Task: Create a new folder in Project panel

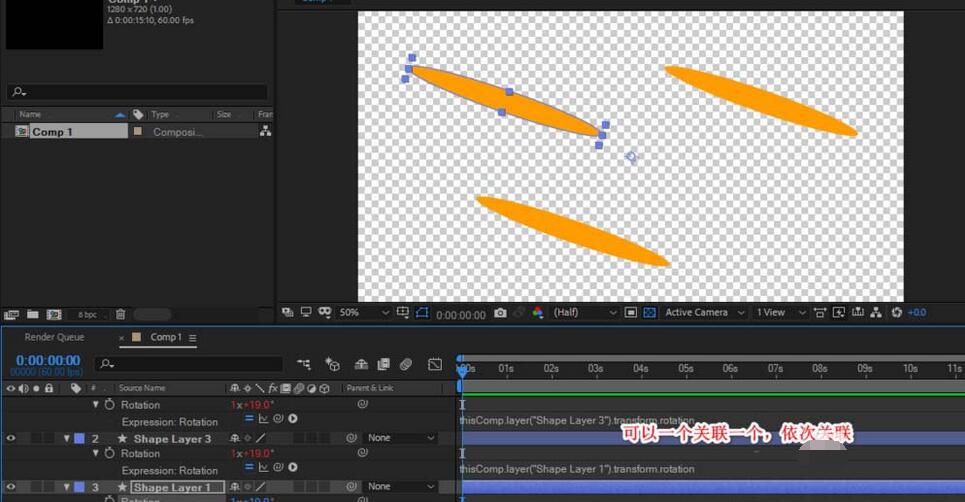Action: [32, 314]
